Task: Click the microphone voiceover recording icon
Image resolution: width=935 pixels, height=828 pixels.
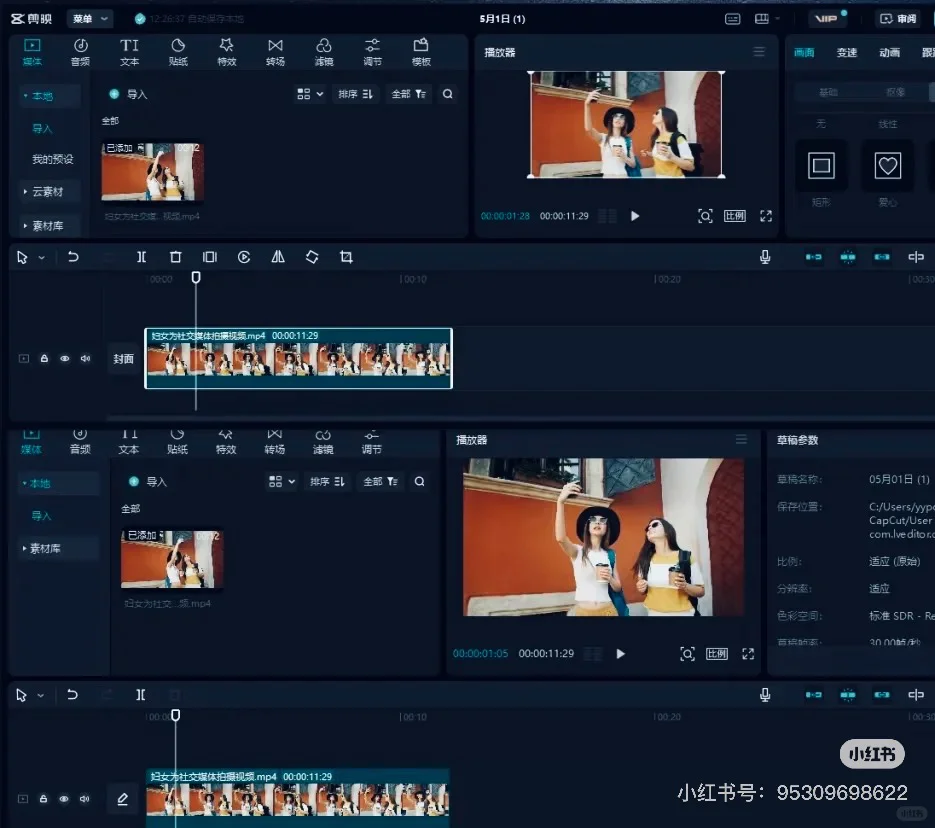Action: [x=765, y=257]
